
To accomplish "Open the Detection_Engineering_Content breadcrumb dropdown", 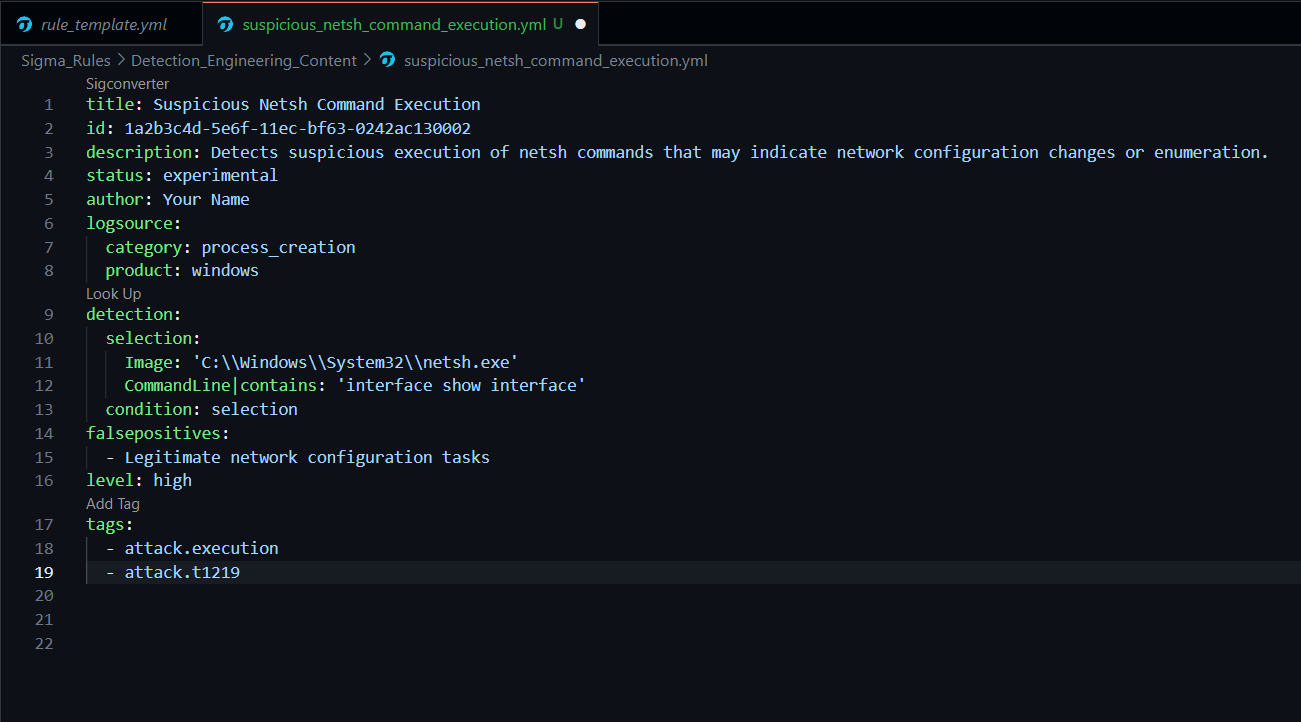I will [x=243, y=61].
